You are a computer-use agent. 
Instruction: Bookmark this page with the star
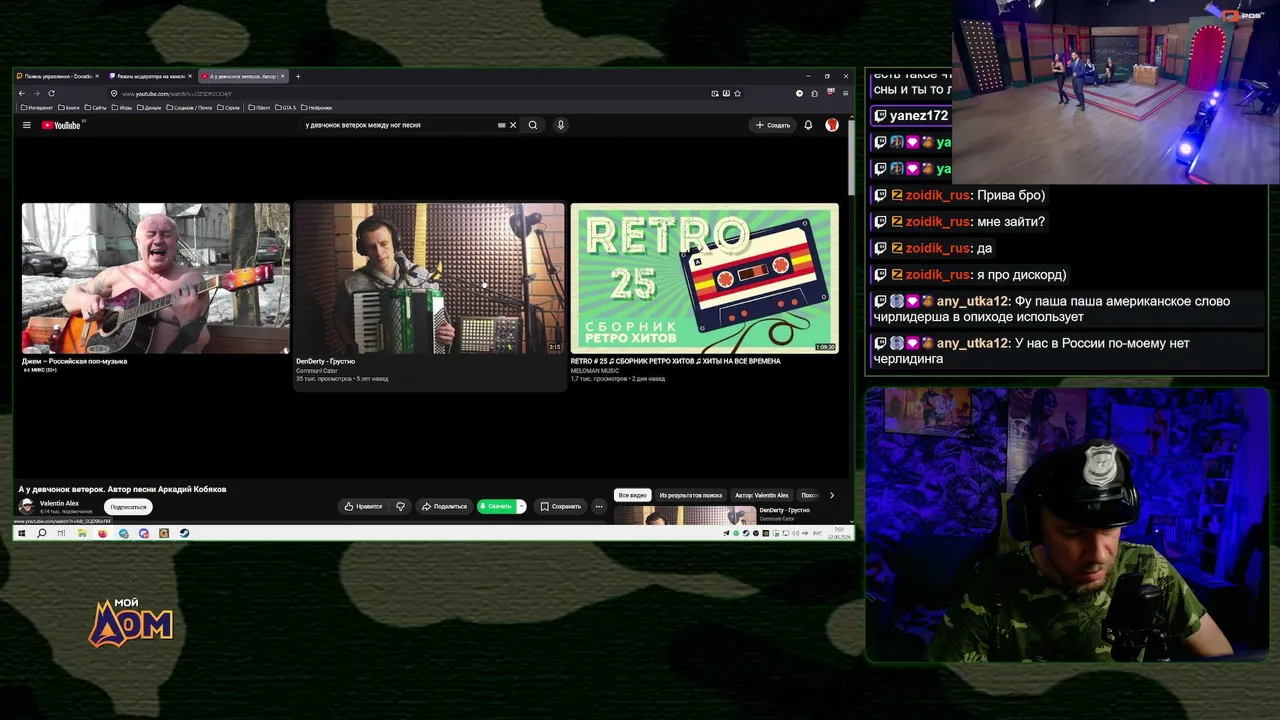click(x=738, y=93)
